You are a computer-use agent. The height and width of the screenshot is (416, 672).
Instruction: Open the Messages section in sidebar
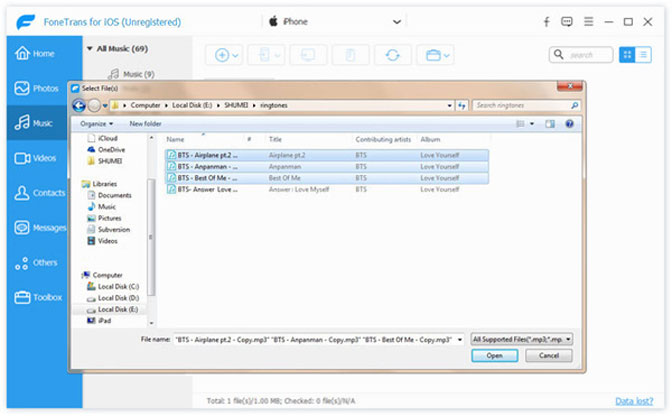point(40,227)
